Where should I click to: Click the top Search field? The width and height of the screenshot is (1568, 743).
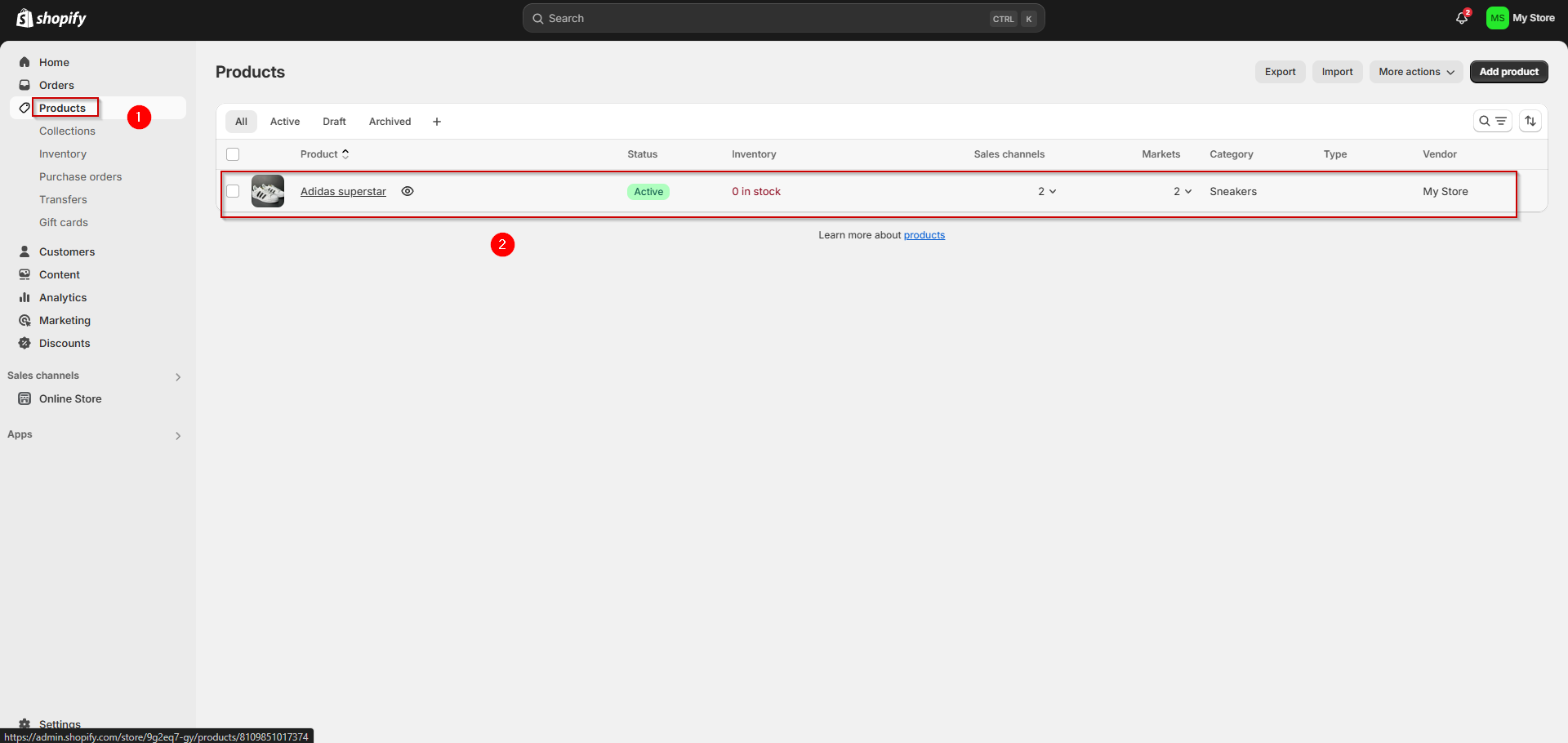coord(783,18)
